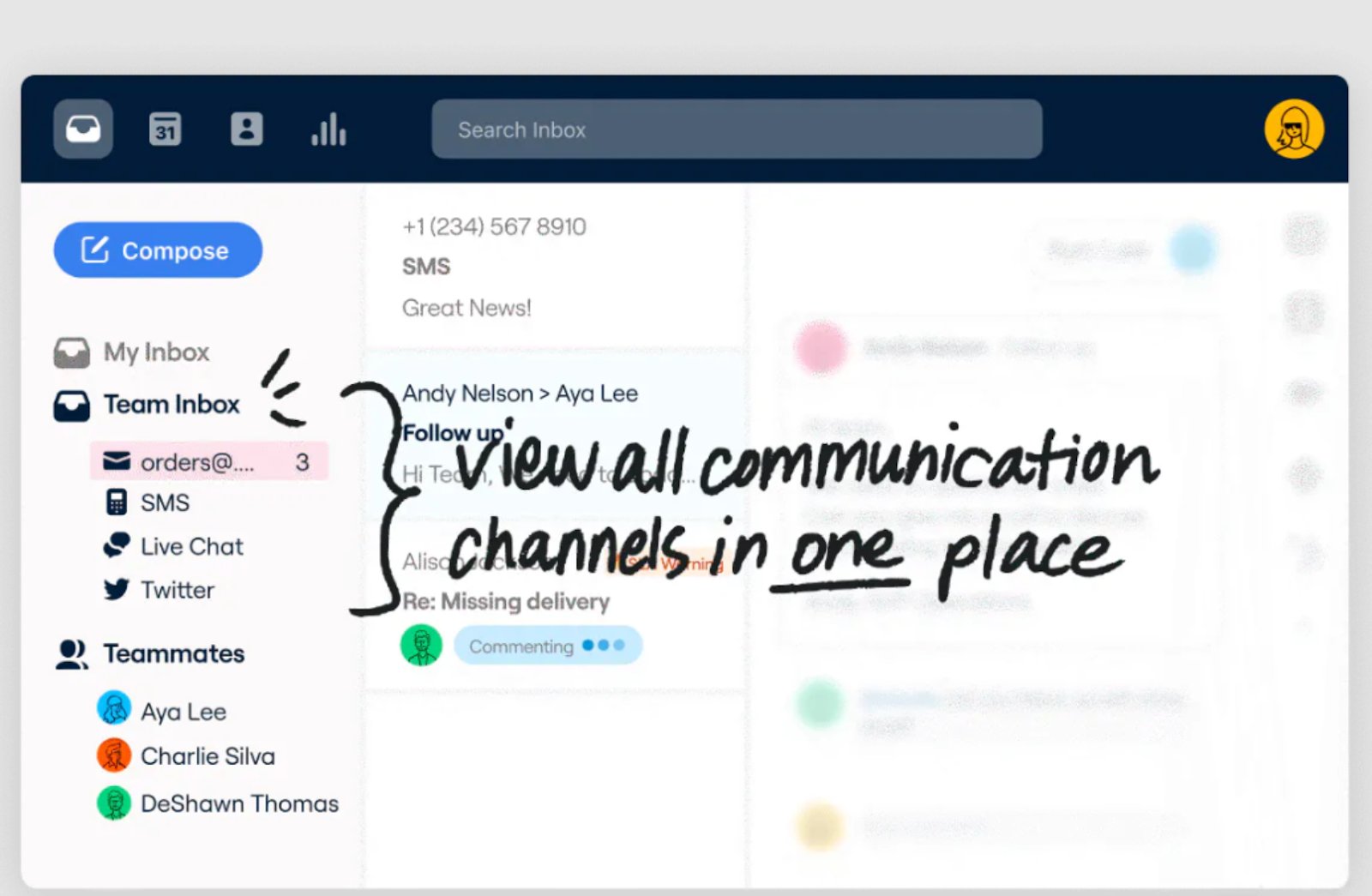Select teammate Aya Lee
This screenshot has height=896, width=1372.
click(183, 712)
